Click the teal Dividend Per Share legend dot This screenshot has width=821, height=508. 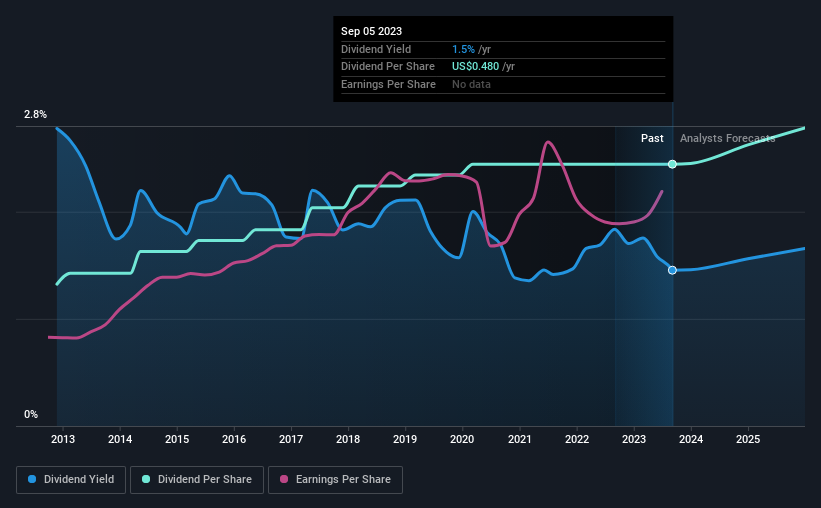[146, 479]
